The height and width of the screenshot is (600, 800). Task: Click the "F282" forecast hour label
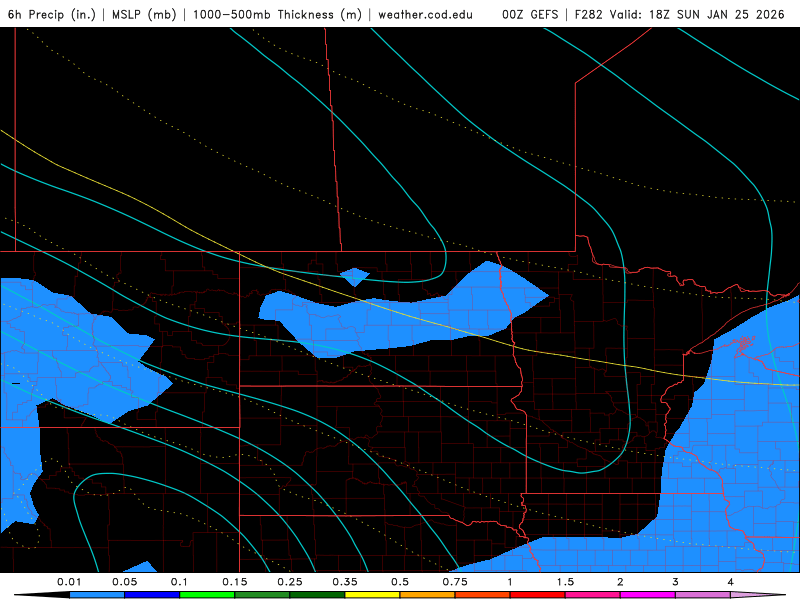coord(589,14)
